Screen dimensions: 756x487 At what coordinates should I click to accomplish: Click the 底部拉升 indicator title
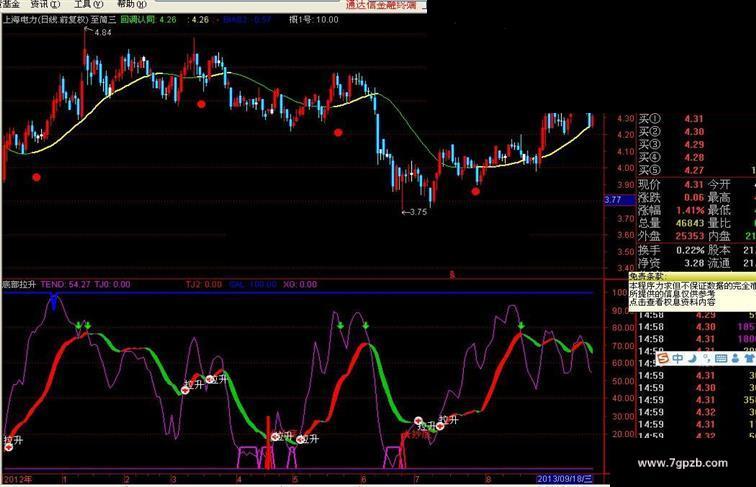tap(19, 284)
